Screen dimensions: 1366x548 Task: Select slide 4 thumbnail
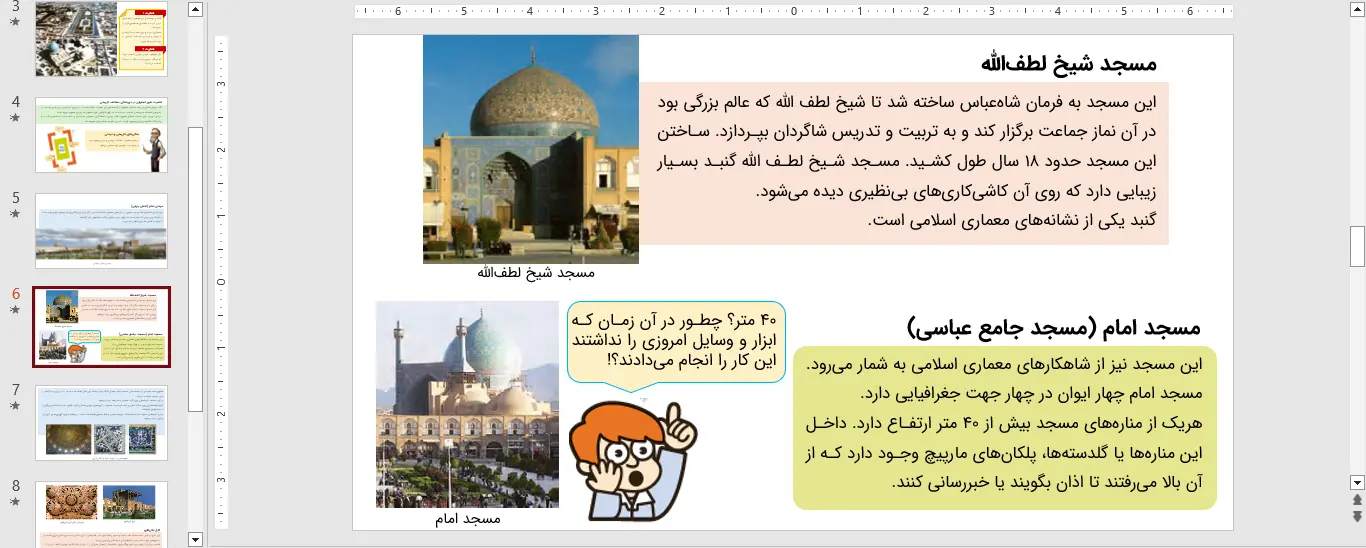(101, 135)
